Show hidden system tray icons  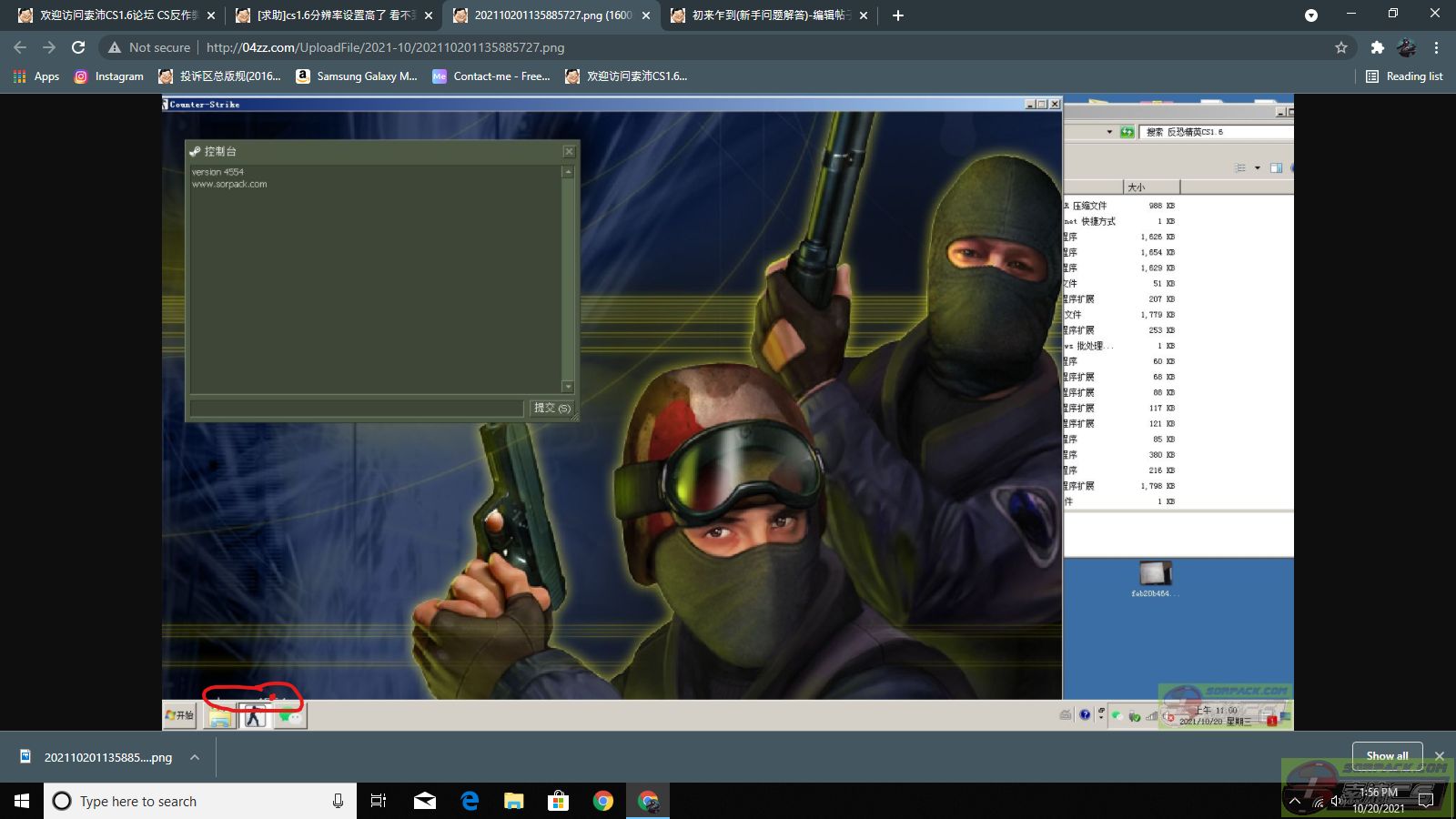tap(1294, 801)
